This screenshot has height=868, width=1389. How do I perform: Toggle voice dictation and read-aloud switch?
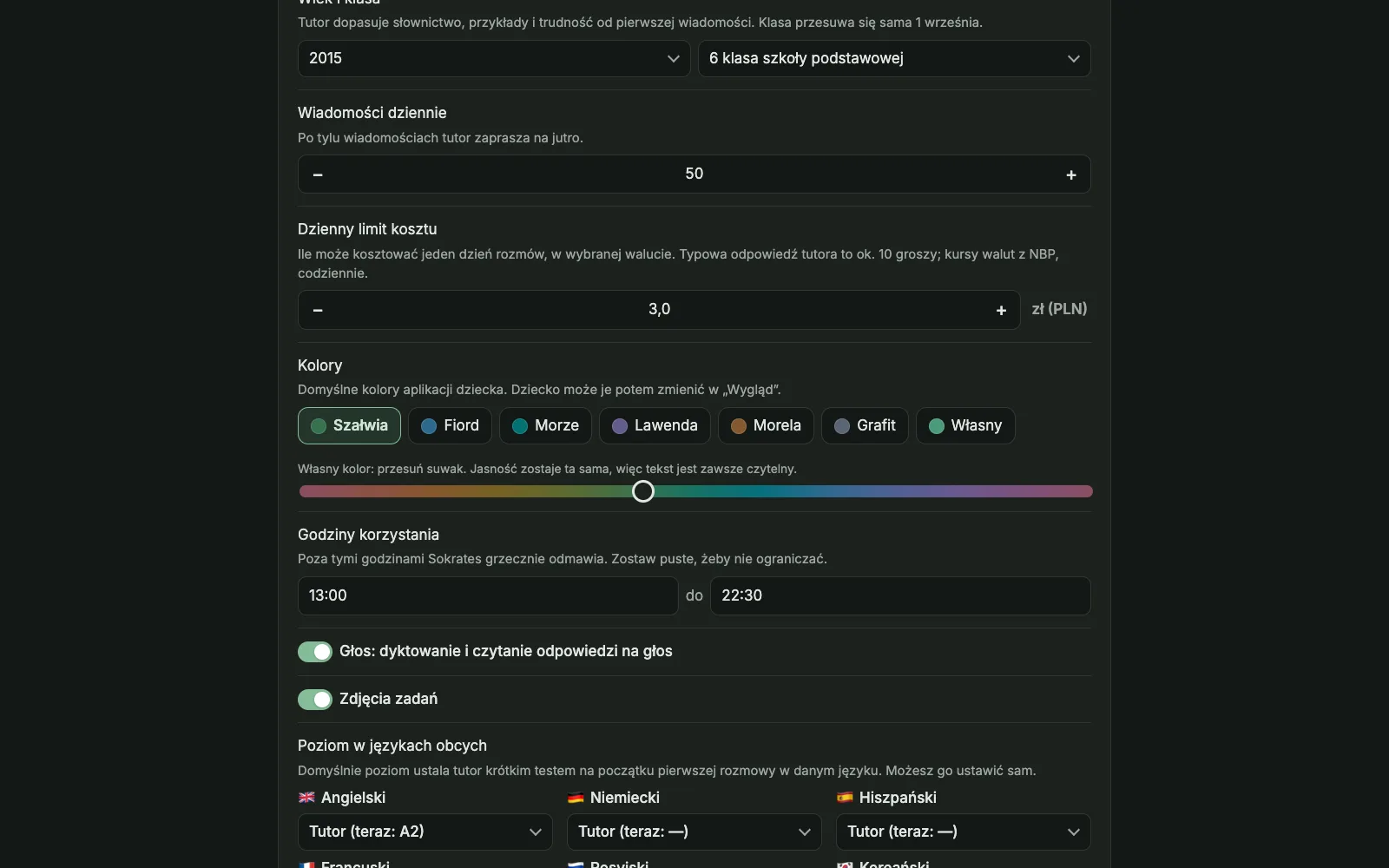tap(315, 652)
